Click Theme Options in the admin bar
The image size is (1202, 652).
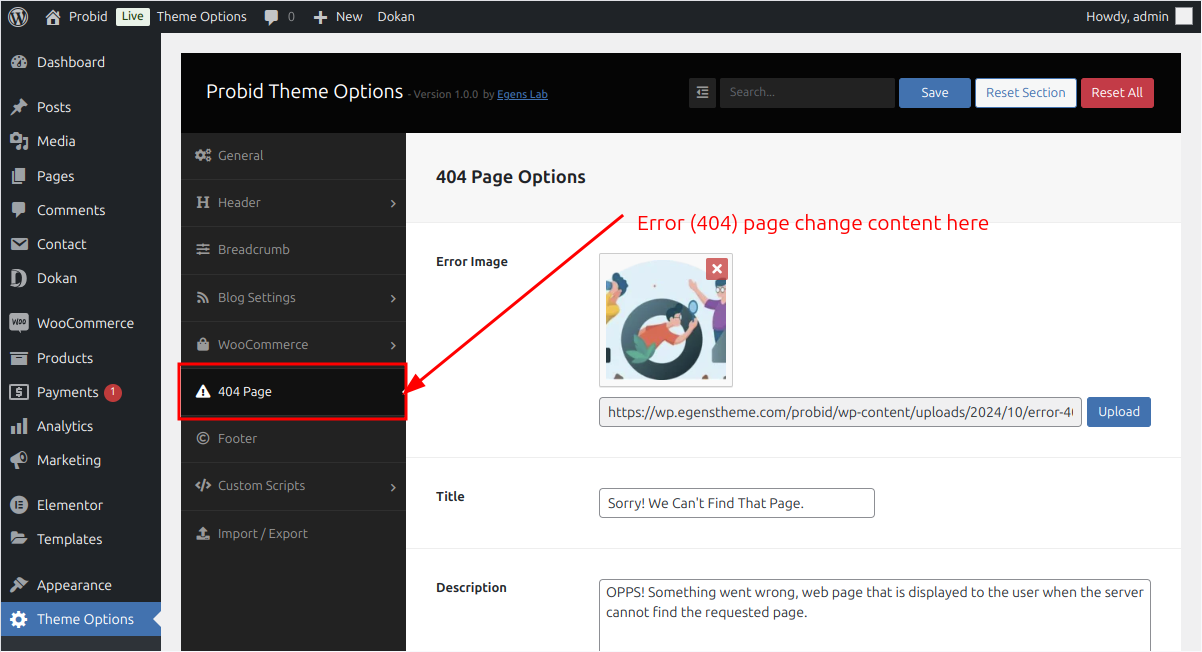coord(202,16)
